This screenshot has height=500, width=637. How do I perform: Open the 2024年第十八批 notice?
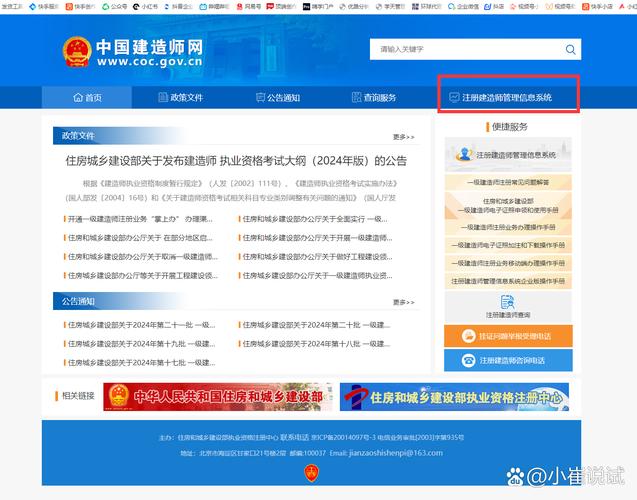[x=314, y=344]
